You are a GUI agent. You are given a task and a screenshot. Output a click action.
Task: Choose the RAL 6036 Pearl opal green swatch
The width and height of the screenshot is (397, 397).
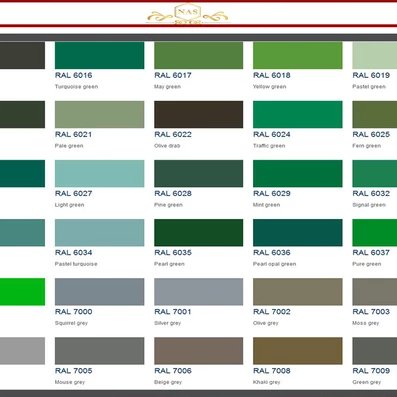pyautogui.click(x=298, y=233)
